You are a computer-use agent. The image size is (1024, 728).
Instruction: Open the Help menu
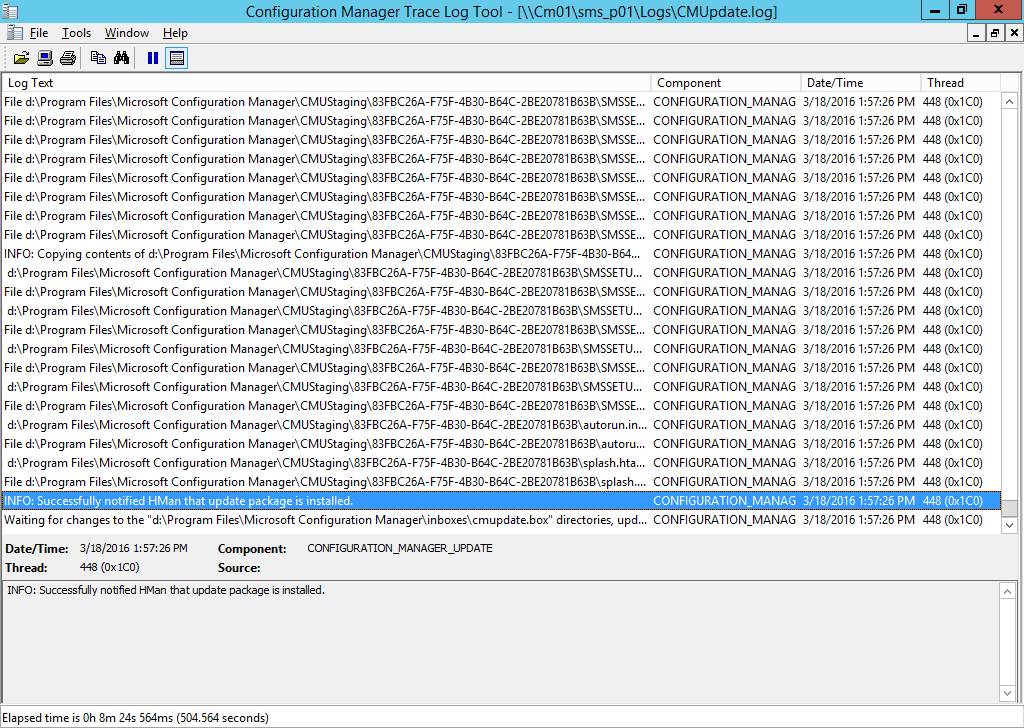click(175, 33)
